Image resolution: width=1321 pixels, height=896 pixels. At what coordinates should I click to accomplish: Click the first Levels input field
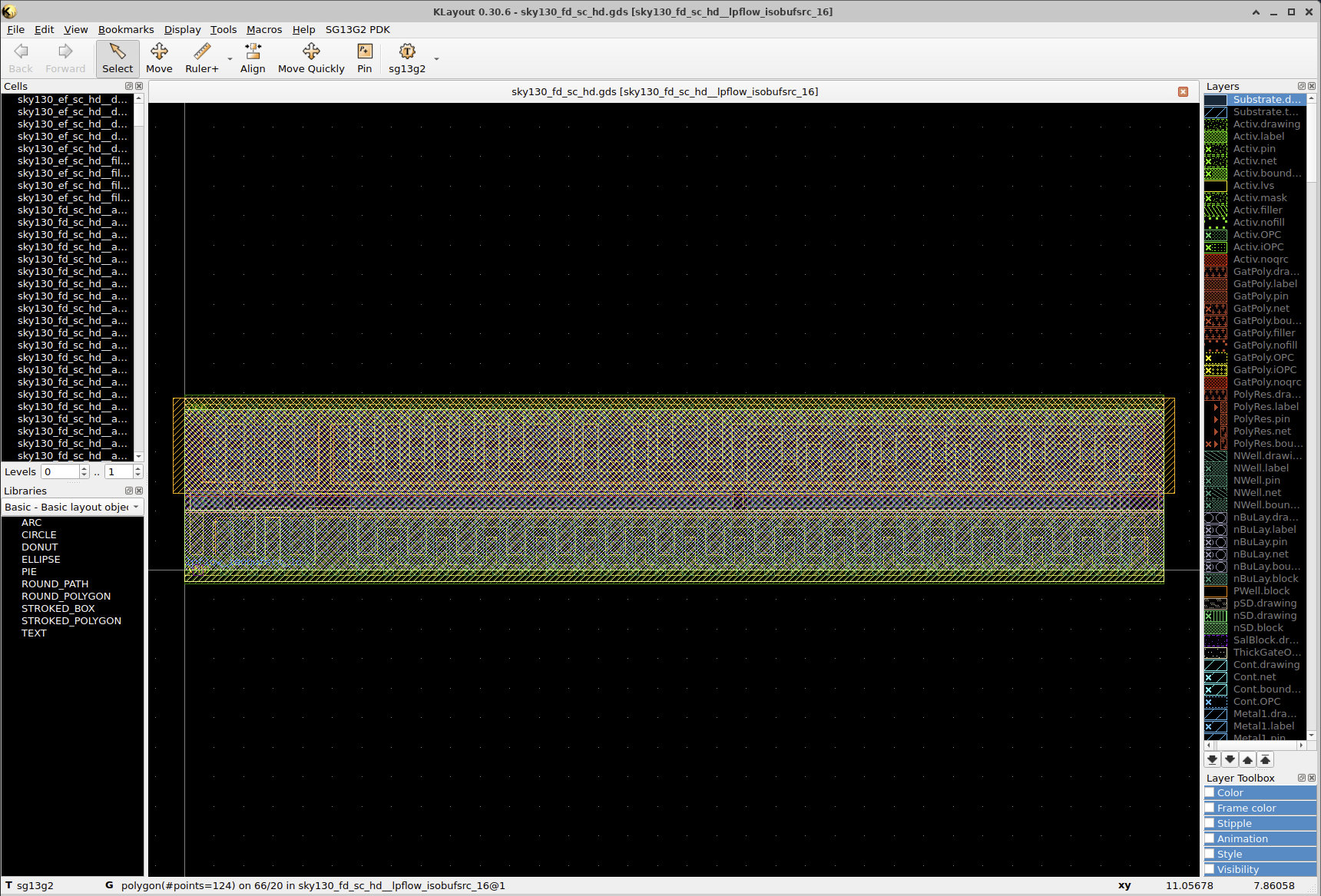pyautogui.click(x=60, y=471)
